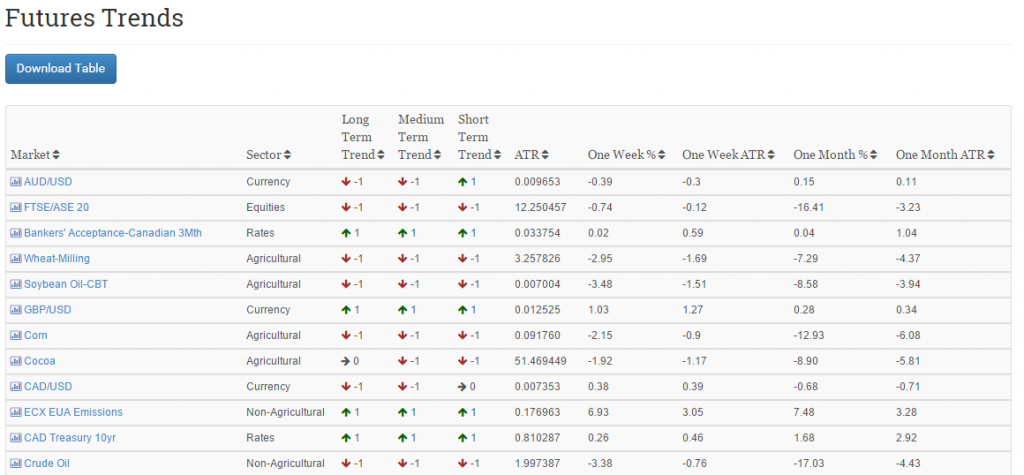The image size is (1024, 475).
Task: Open the CAD Treasury 10yr link
Action: pos(70,438)
